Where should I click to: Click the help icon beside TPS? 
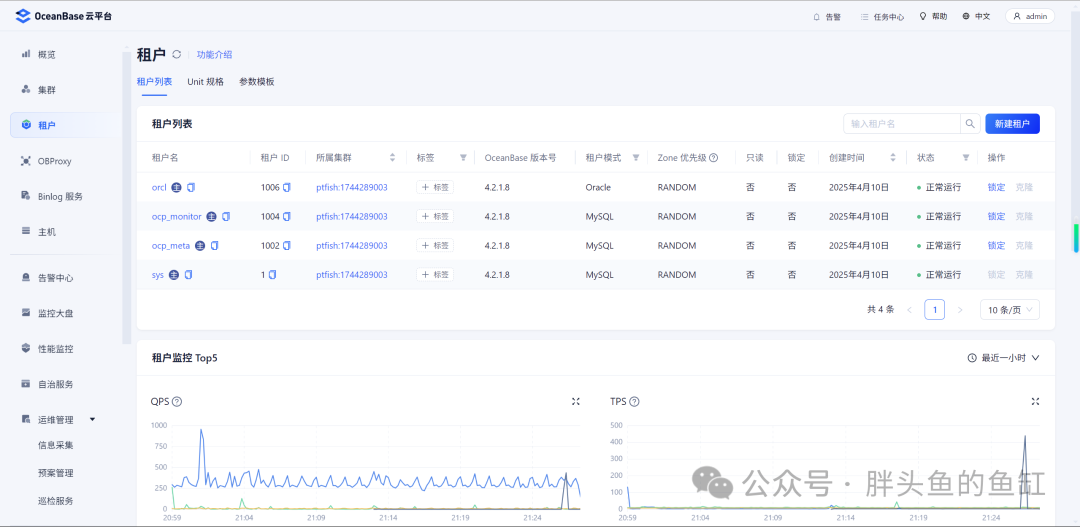pos(634,402)
